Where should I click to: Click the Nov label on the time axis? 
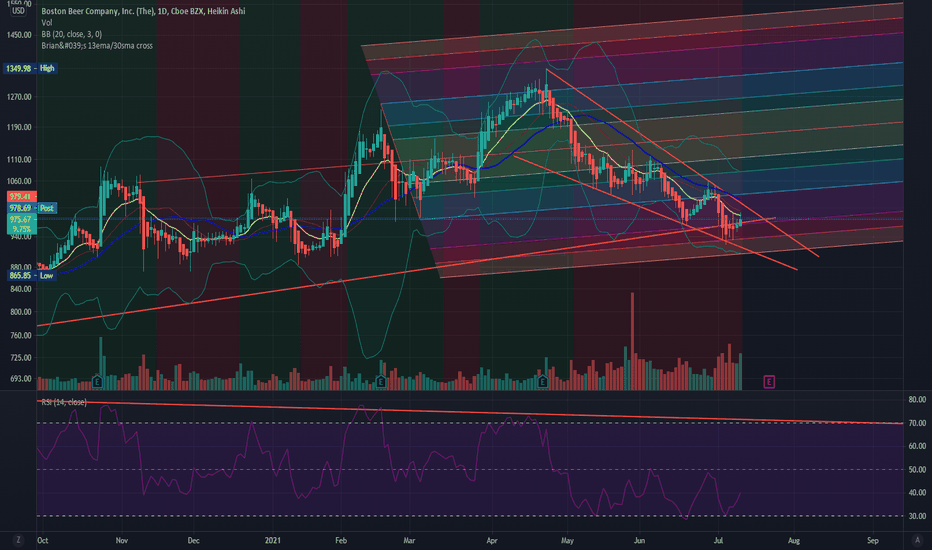[121, 540]
